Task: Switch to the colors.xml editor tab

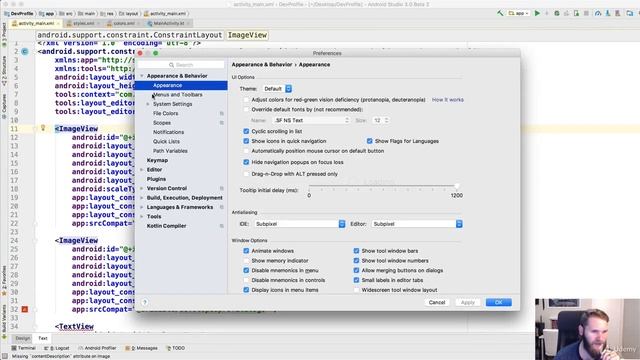Action: click(x=122, y=23)
